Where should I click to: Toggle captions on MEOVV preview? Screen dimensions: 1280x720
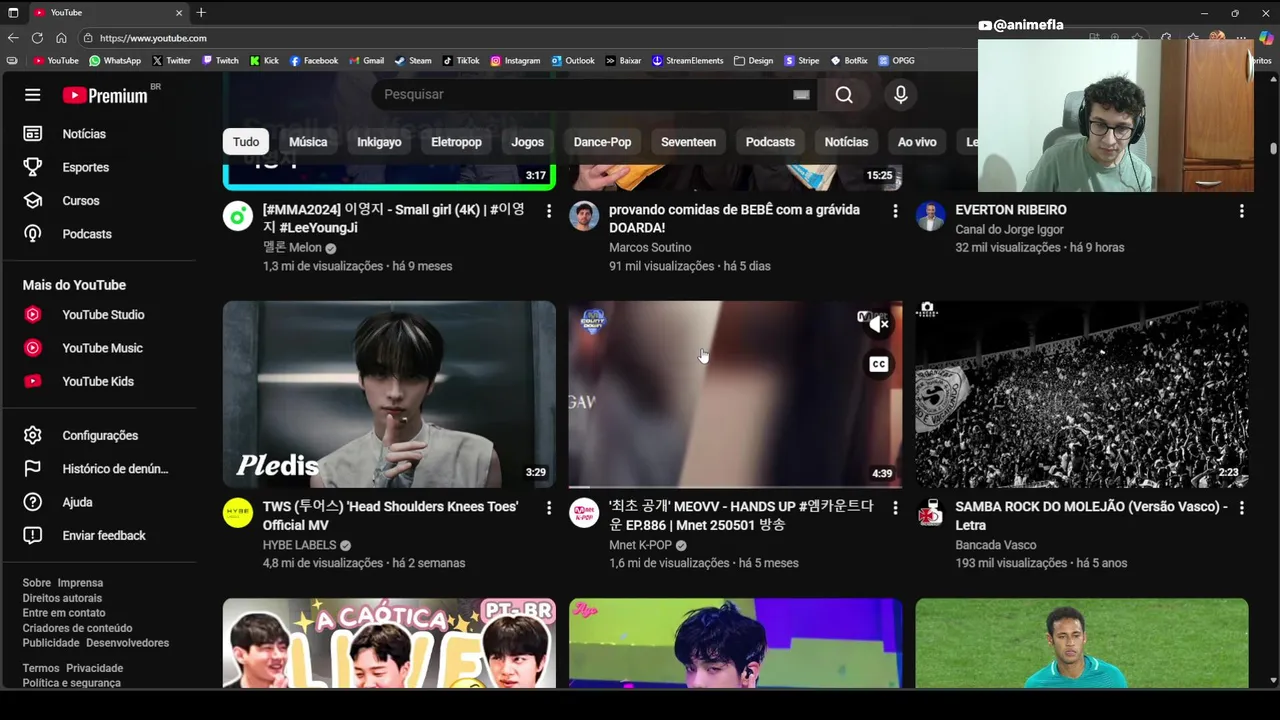pyautogui.click(x=878, y=364)
